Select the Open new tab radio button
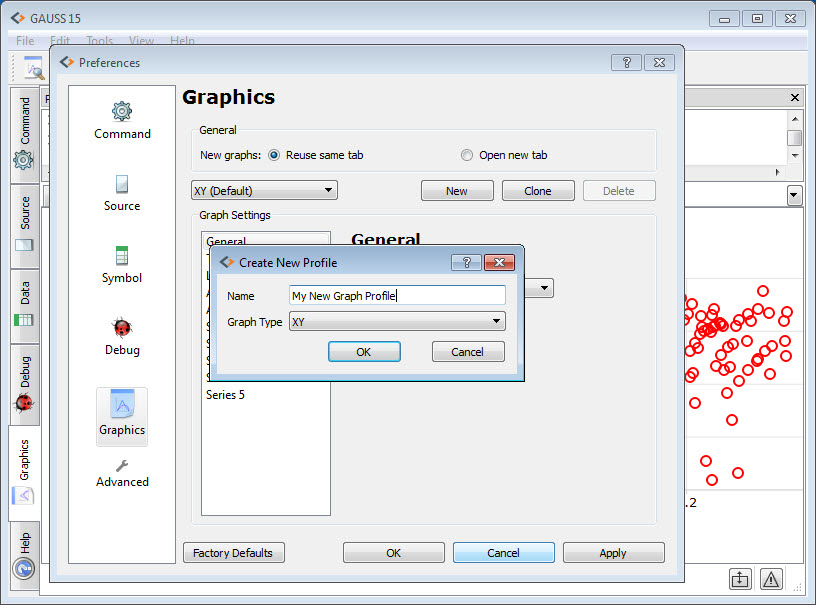The image size is (816, 605). pyautogui.click(x=467, y=155)
